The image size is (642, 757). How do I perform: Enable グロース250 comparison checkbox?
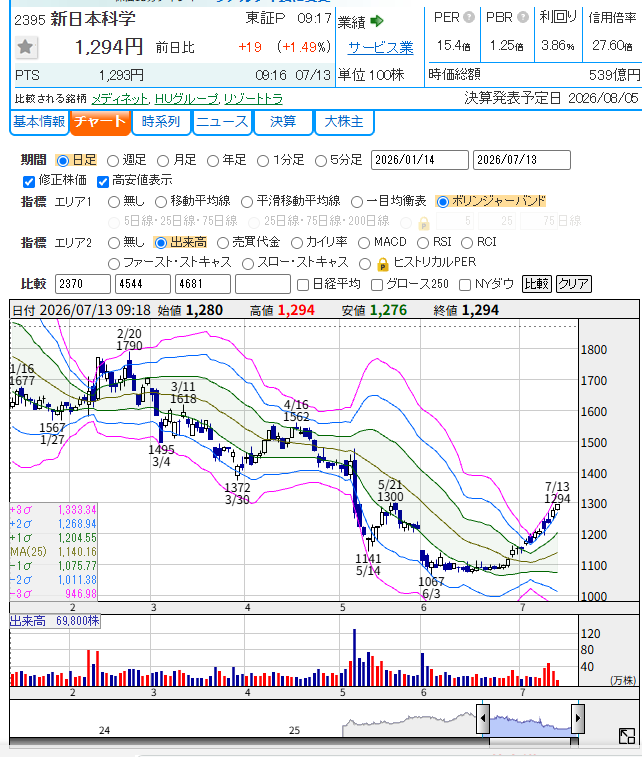(377, 285)
